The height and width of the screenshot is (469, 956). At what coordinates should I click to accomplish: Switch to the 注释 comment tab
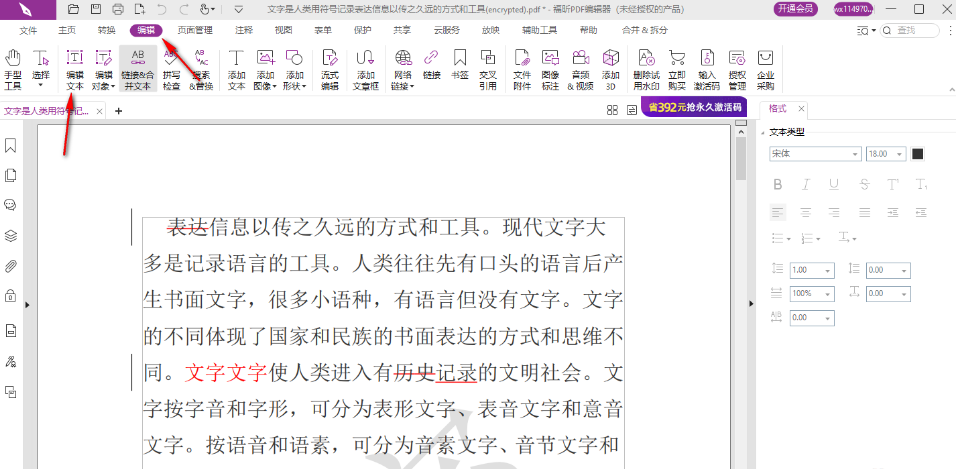pos(244,30)
